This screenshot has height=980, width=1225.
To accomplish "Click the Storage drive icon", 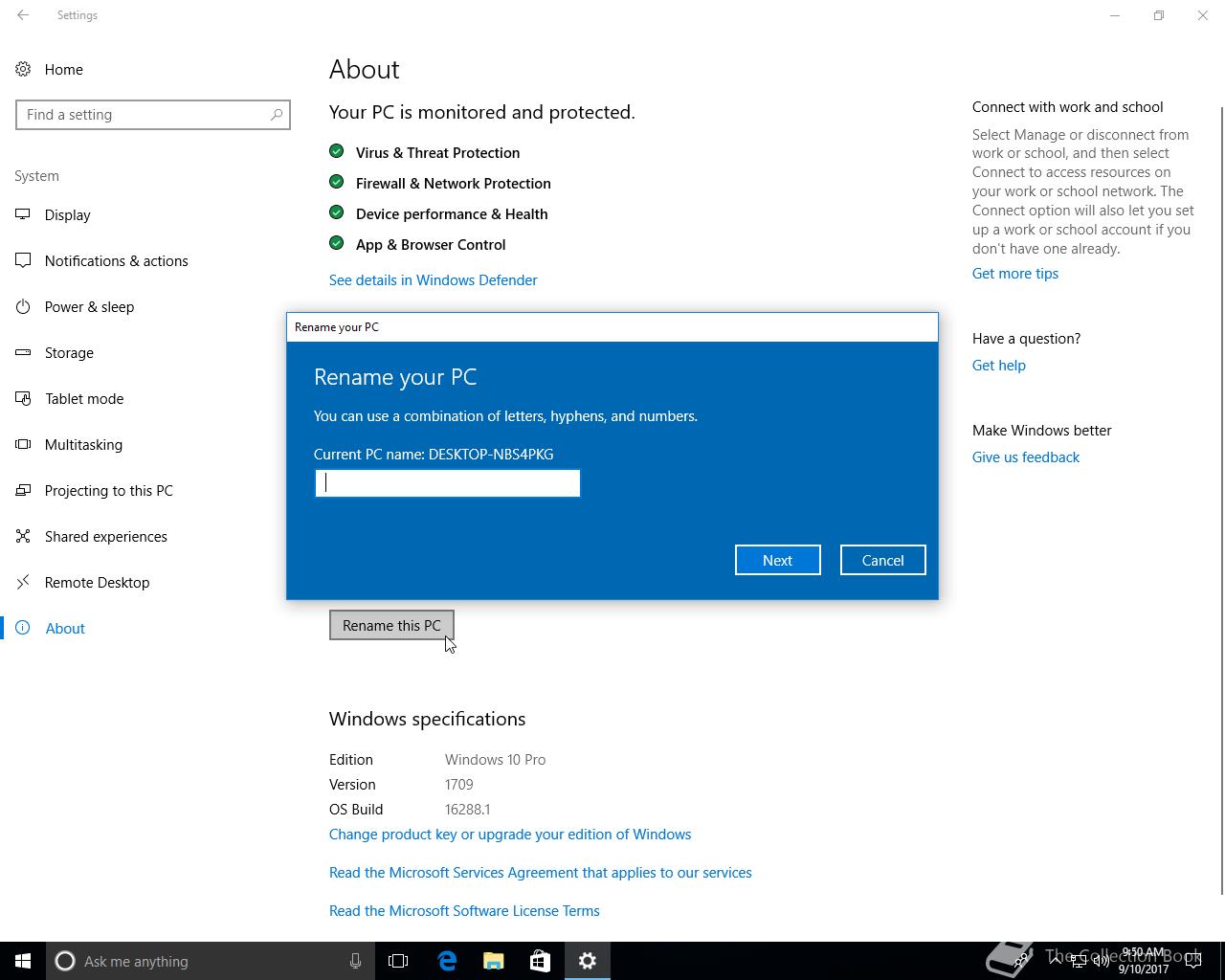I will 23,352.
